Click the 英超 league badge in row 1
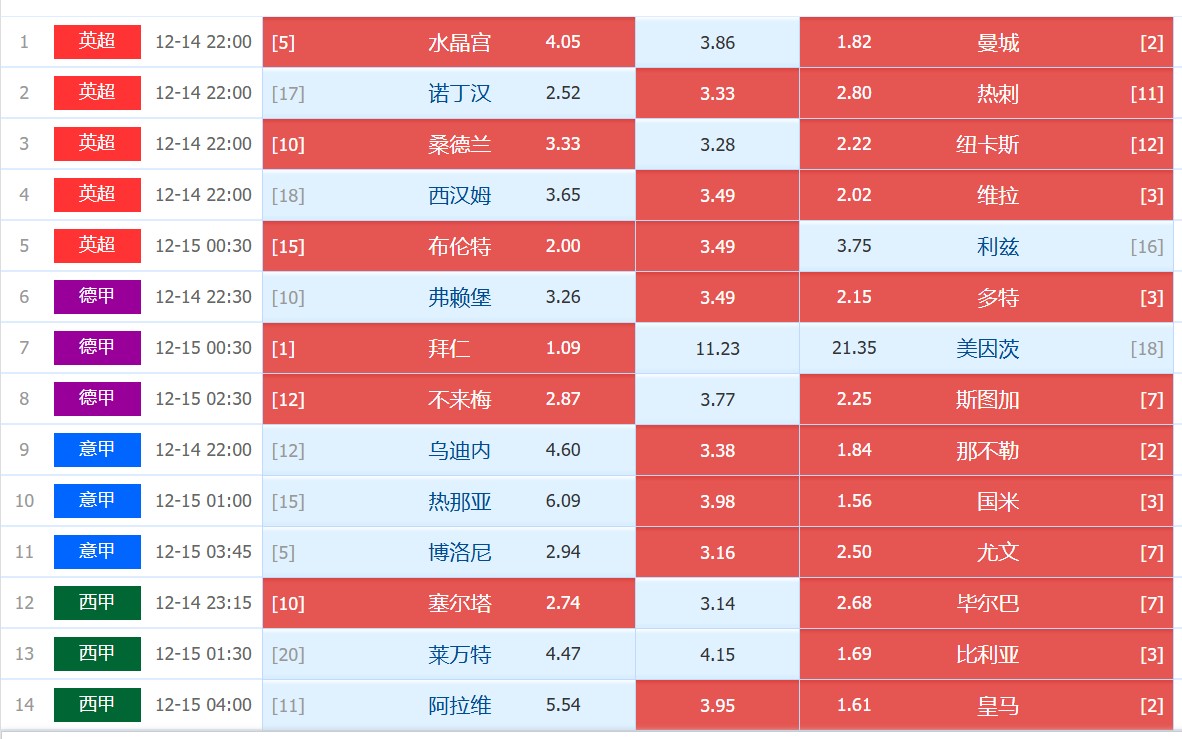1182x739 pixels. pos(97,41)
